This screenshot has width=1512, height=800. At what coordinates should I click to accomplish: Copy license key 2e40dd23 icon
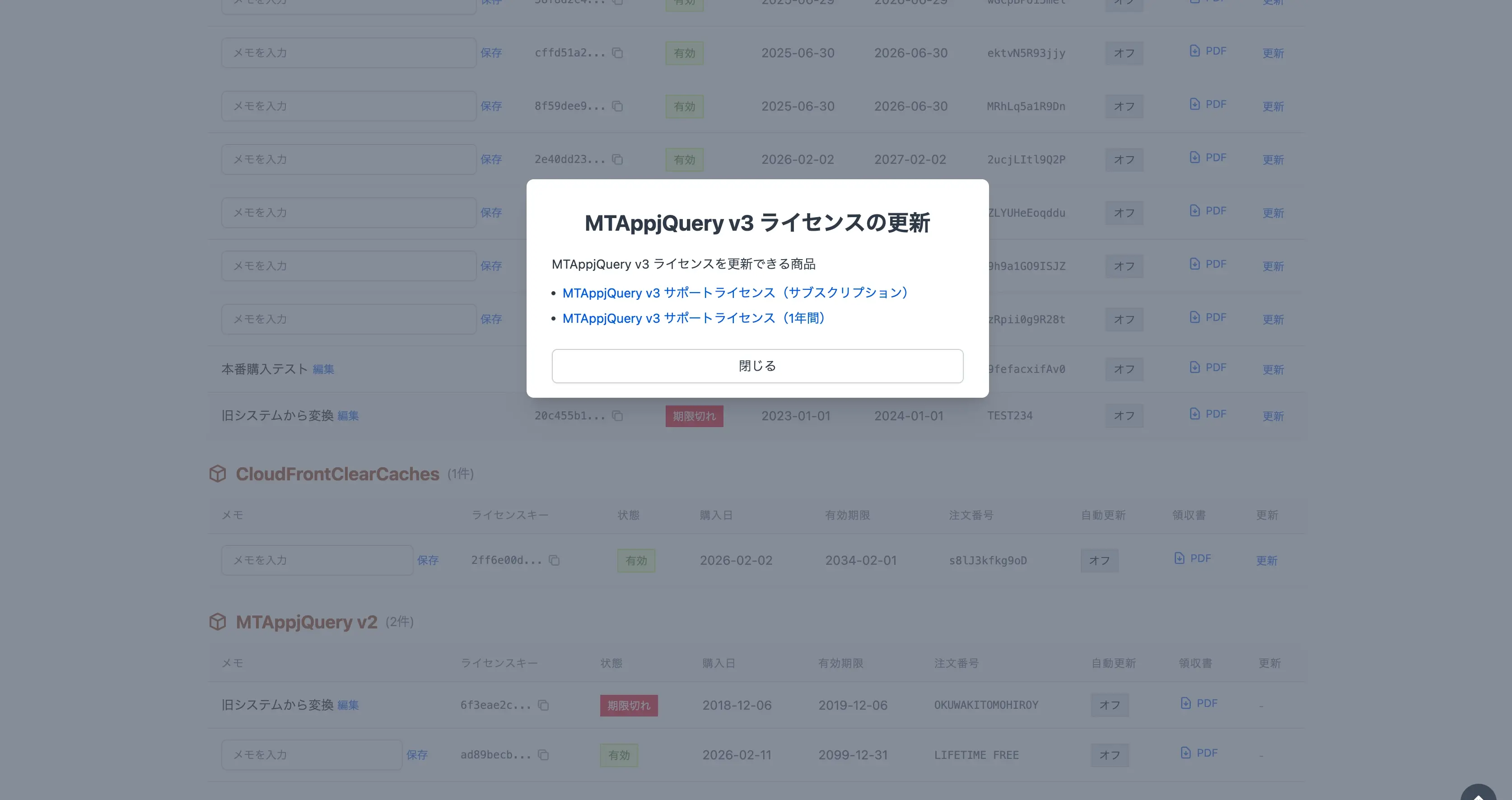(x=617, y=160)
